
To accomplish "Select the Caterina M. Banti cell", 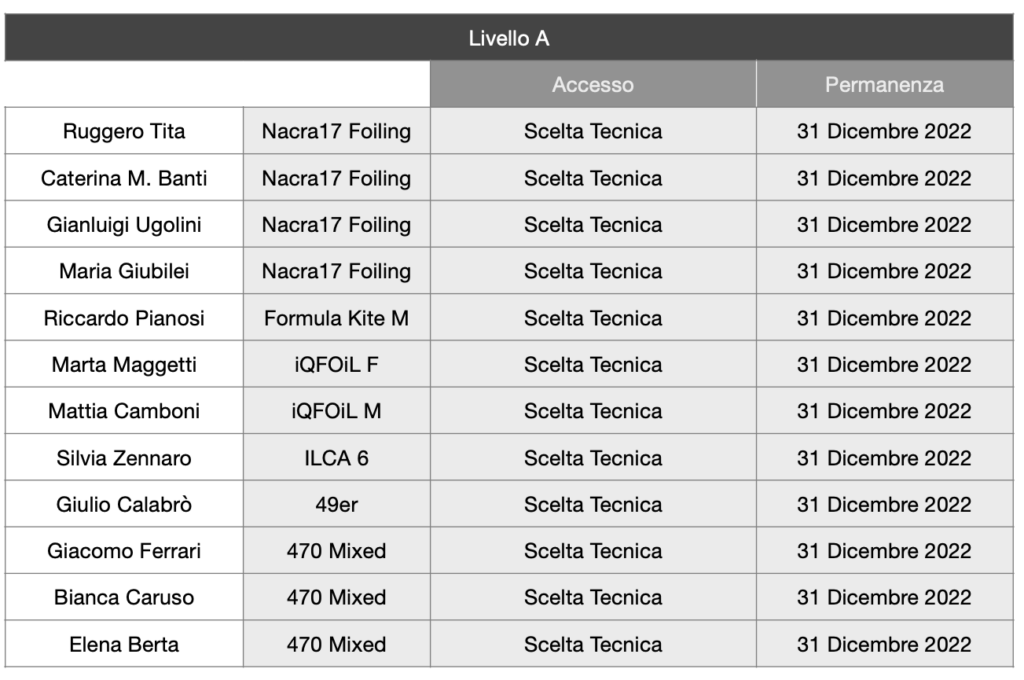I will click(124, 178).
